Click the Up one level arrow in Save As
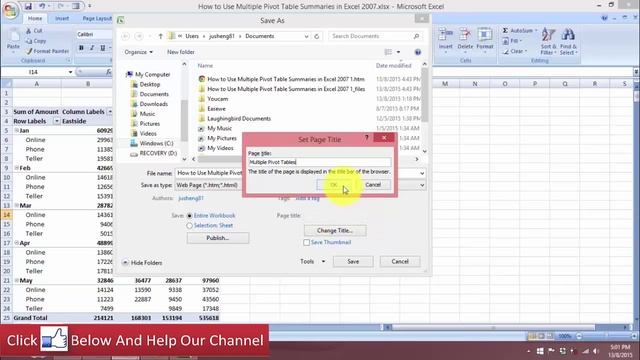 [x=160, y=36]
